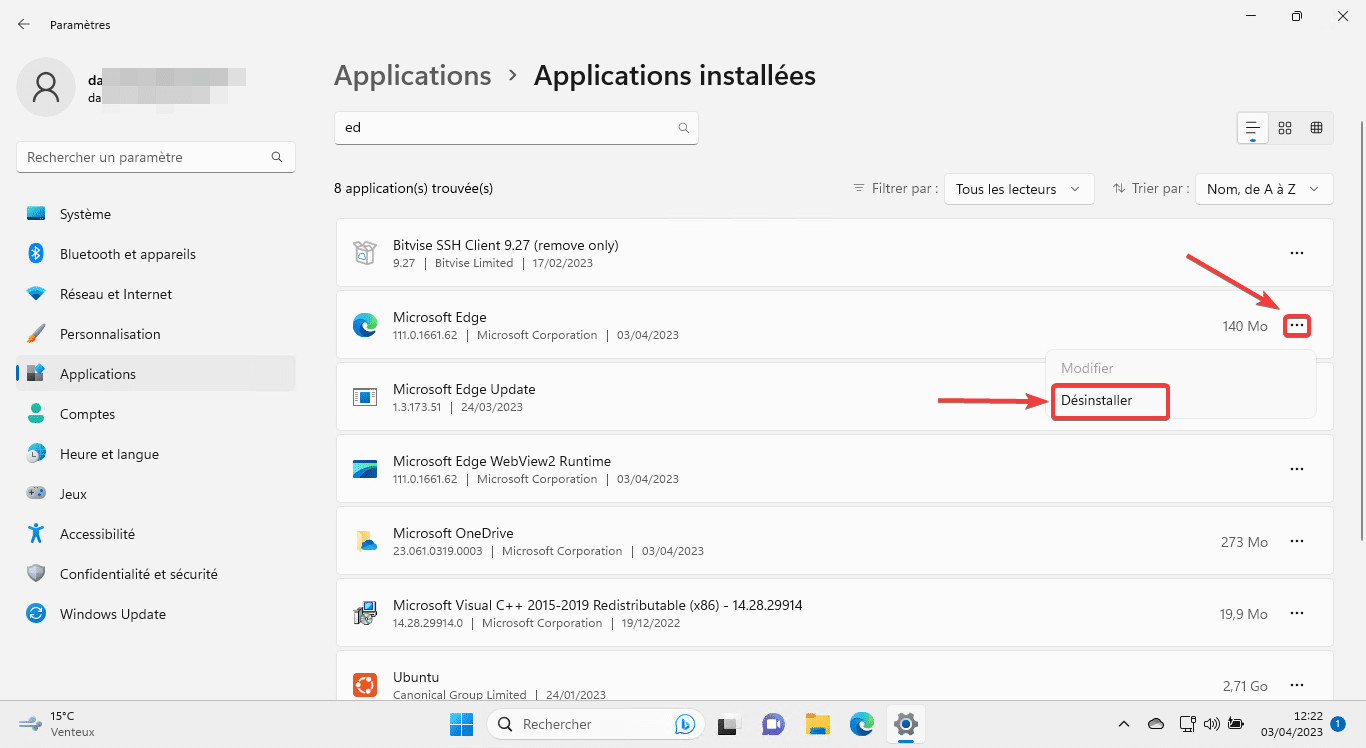Open more options for Bitvise SSH Client

pyautogui.click(x=1297, y=253)
